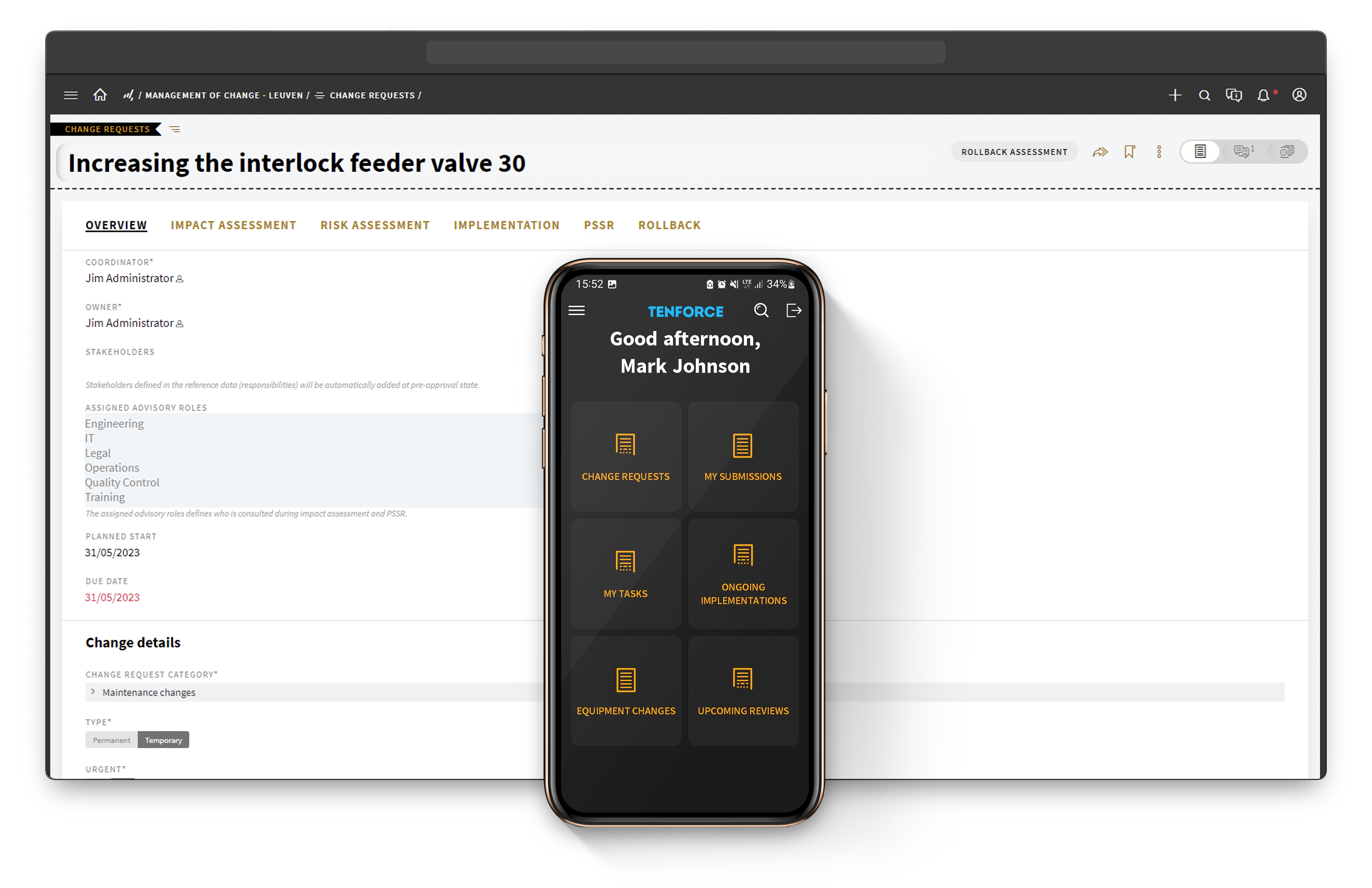Screen dimensions: 1372x888
Task: Create new item with the plus icon
Action: 1175,95
